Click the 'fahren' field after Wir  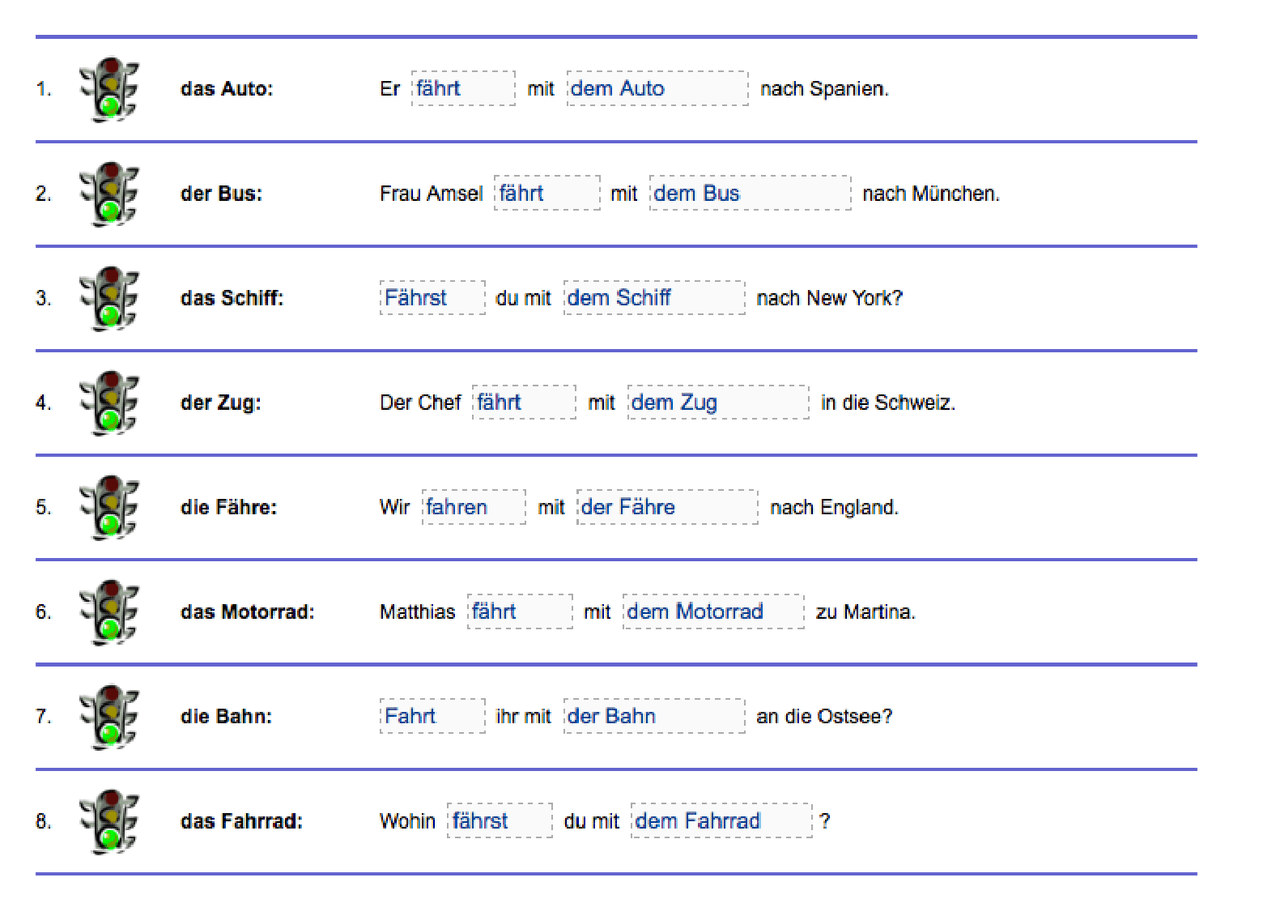pyautogui.click(x=474, y=506)
